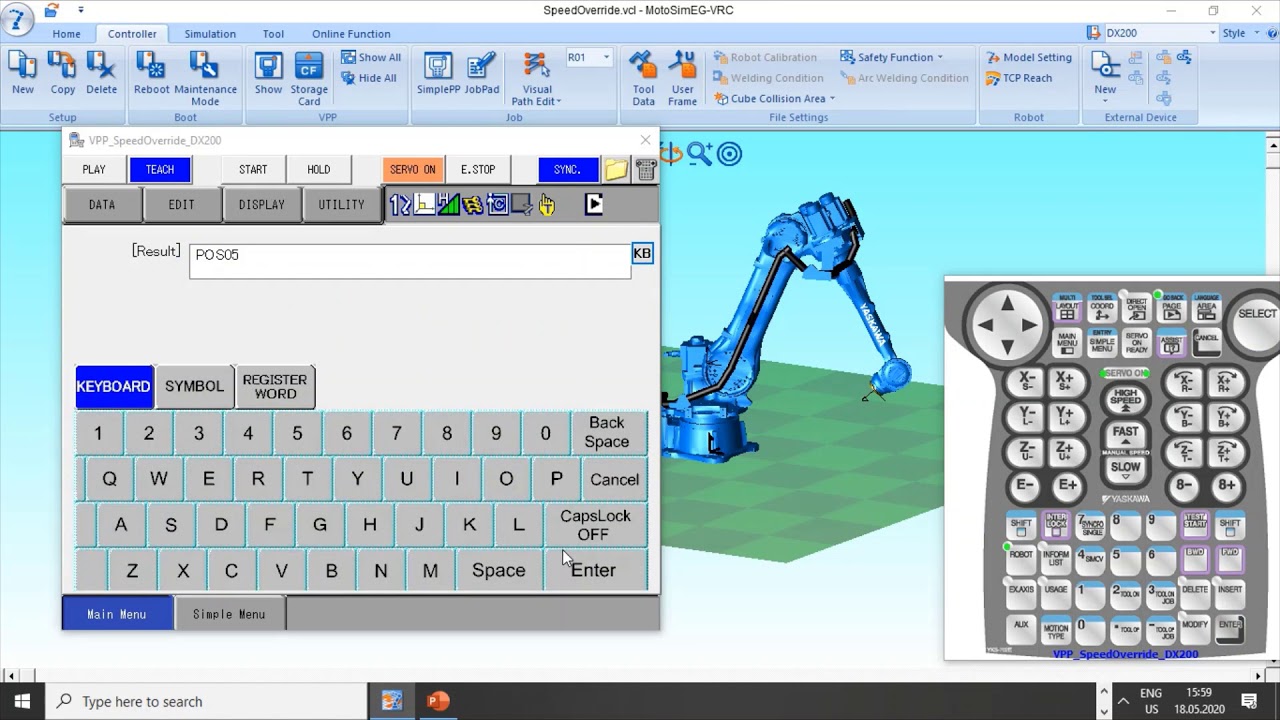Open Tool Data settings
Viewport: 1280px width, 720px height.
[x=643, y=79]
